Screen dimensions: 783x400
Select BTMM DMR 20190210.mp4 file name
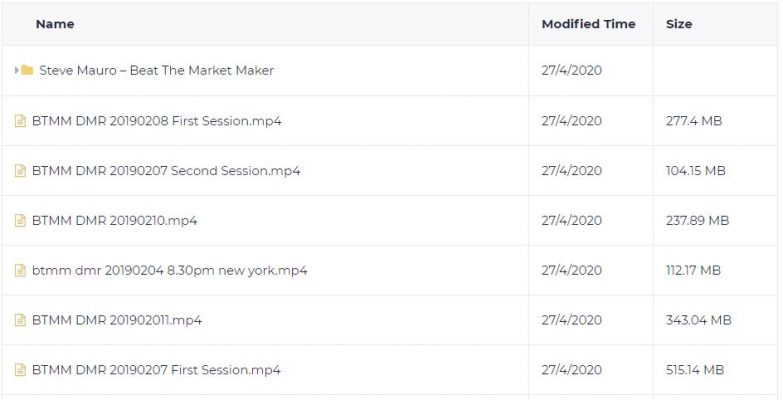coord(114,221)
